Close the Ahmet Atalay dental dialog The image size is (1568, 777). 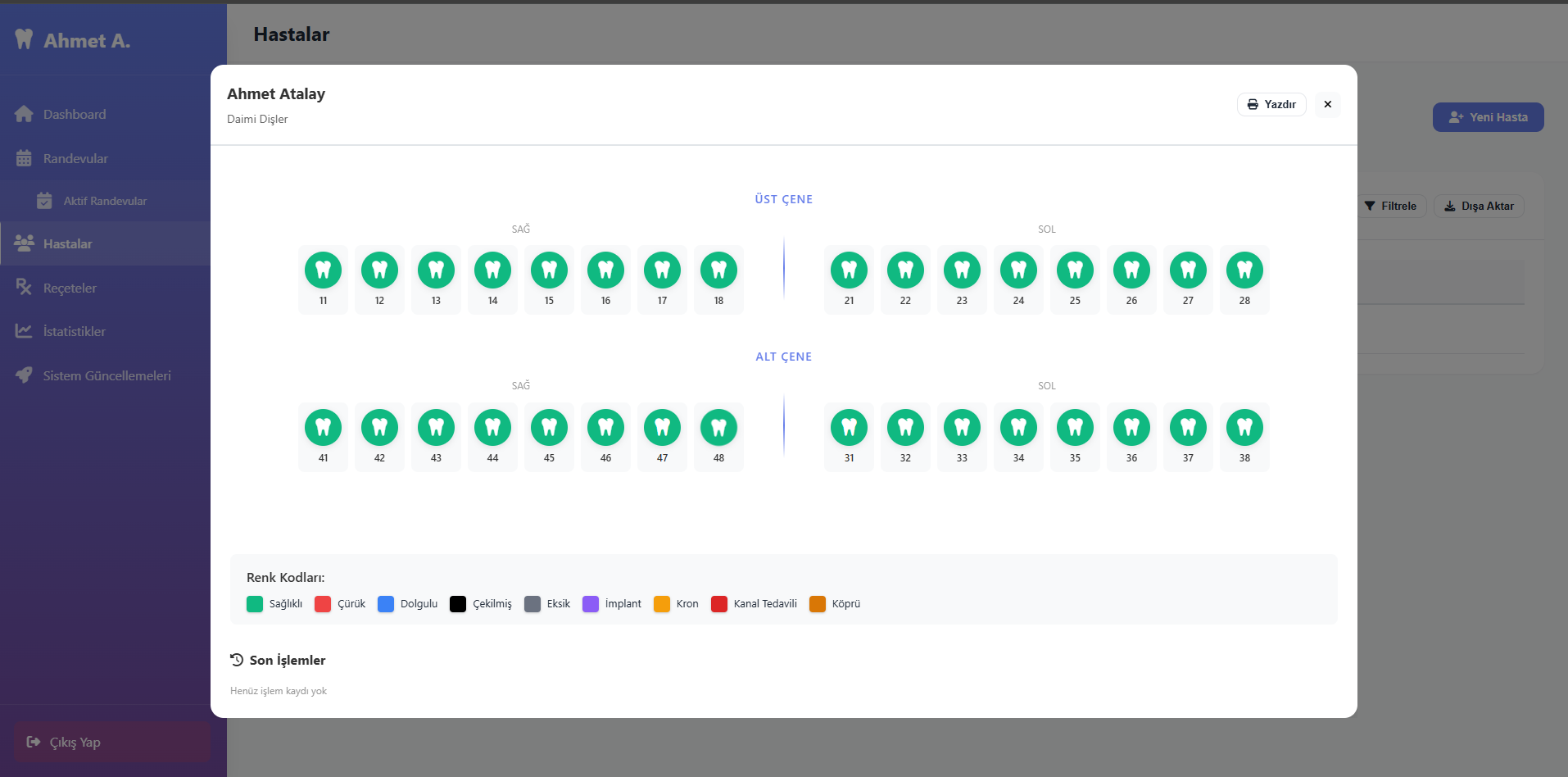click(1328, 104)
